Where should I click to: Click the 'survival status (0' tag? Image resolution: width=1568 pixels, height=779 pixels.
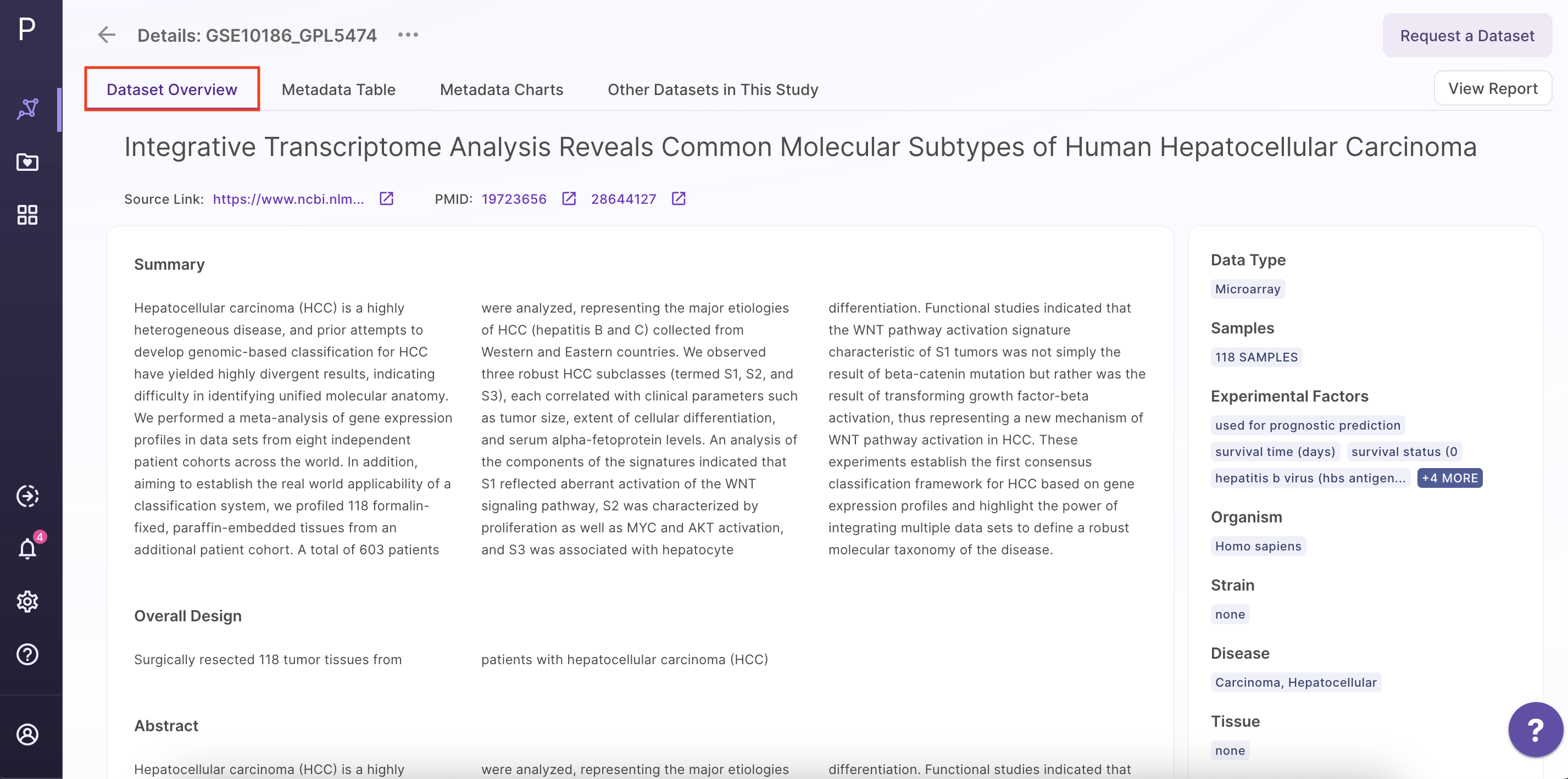pos(1404,452)
